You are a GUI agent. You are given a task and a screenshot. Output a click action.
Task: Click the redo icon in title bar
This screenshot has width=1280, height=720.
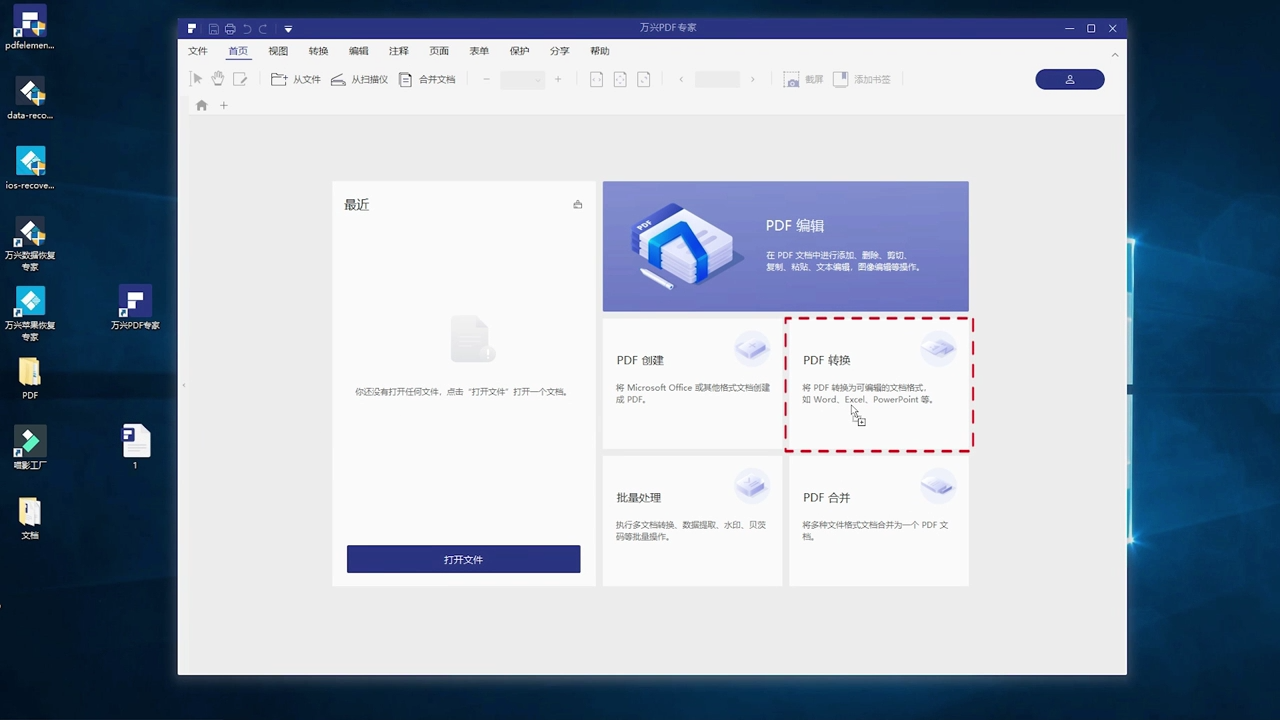263,29
